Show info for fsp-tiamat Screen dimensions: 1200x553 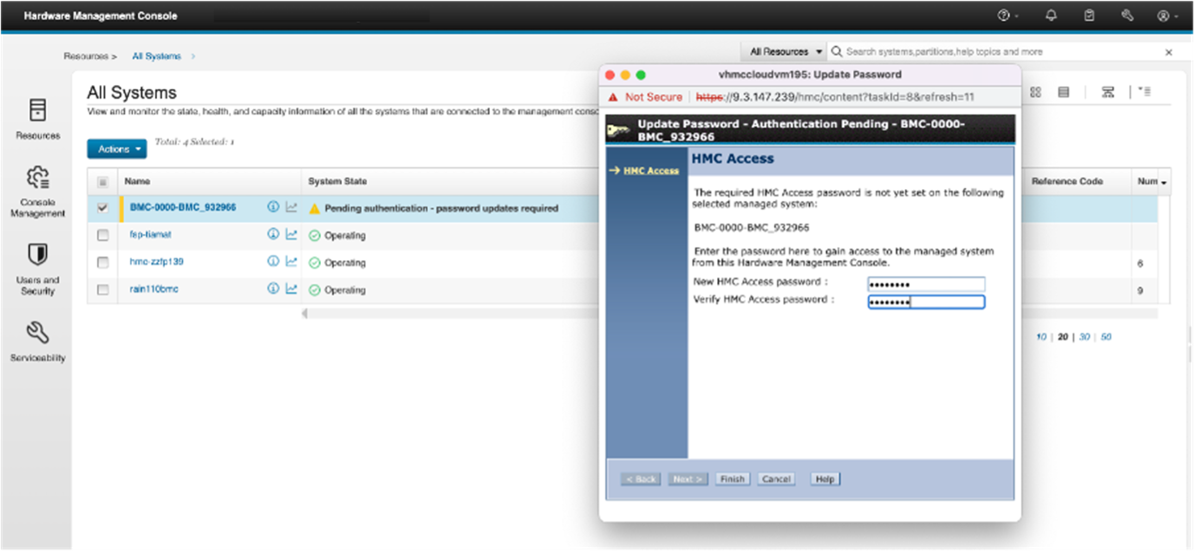pos(273,235)
